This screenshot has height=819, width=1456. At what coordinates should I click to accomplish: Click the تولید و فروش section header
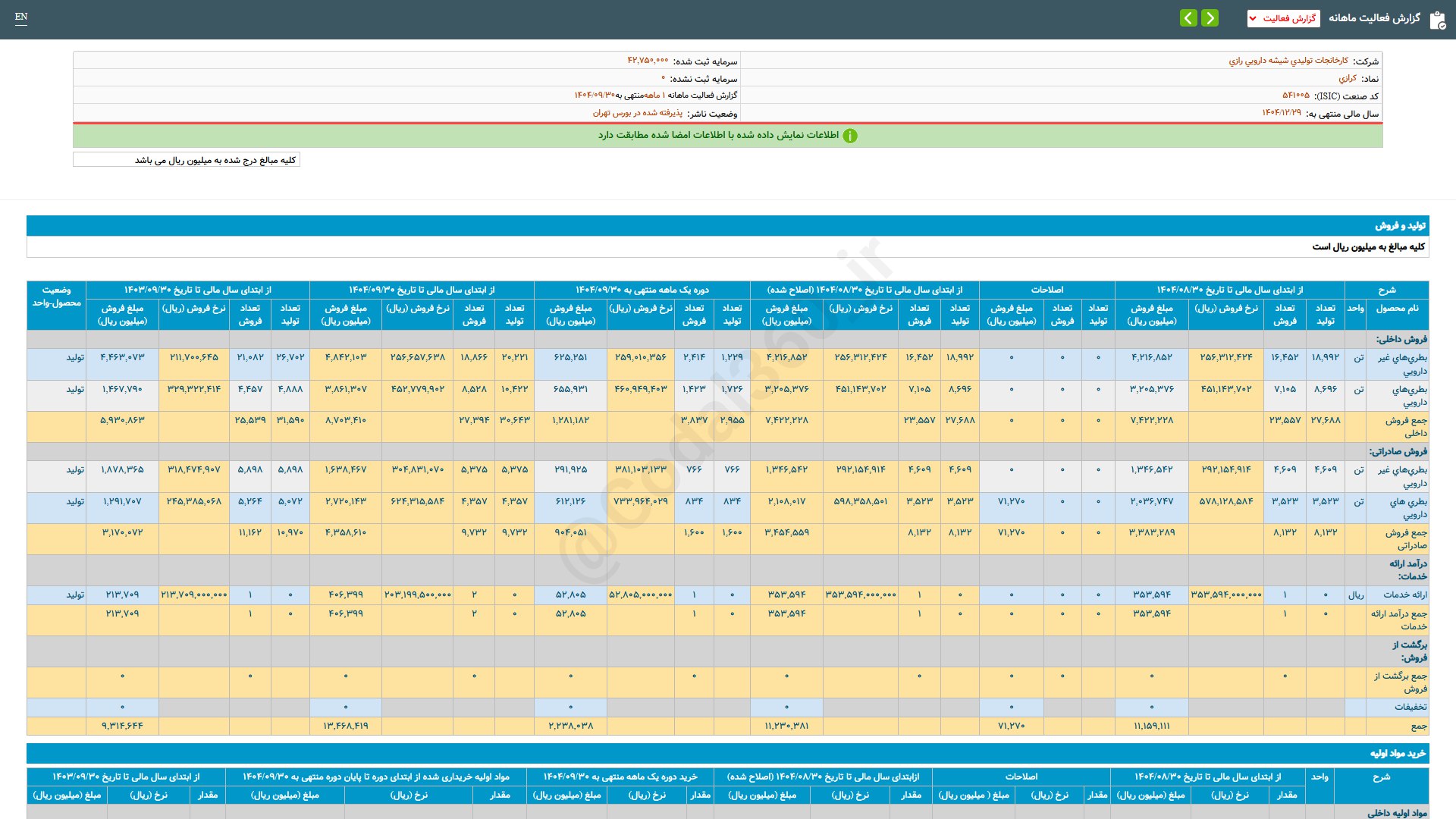[x=1400, y=225]
